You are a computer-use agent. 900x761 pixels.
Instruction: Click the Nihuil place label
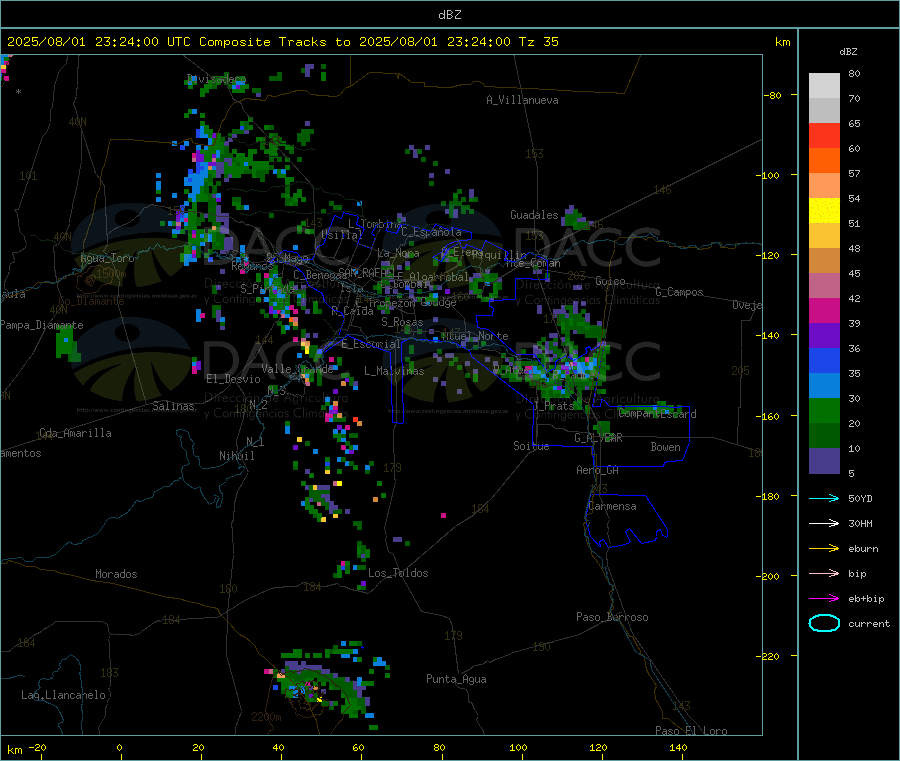tap(237, 456)
